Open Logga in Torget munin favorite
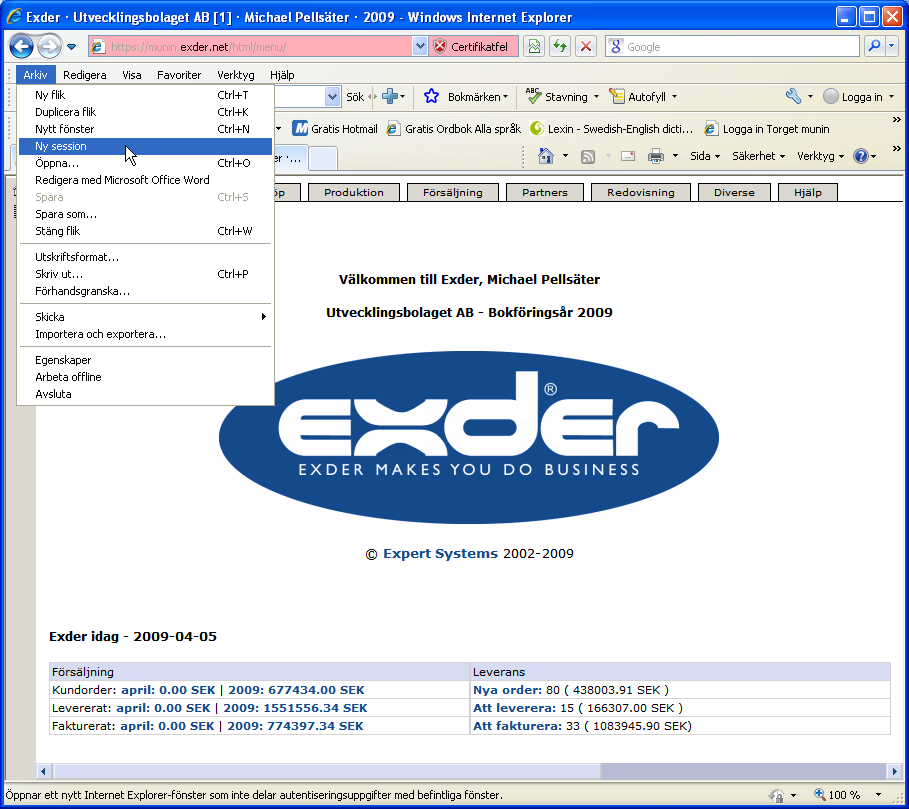 [x=766, y=129]
